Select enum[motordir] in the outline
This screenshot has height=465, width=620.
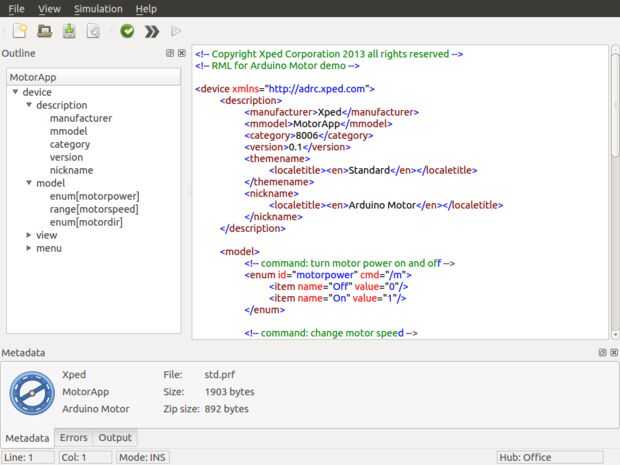(x=86, y=222)
